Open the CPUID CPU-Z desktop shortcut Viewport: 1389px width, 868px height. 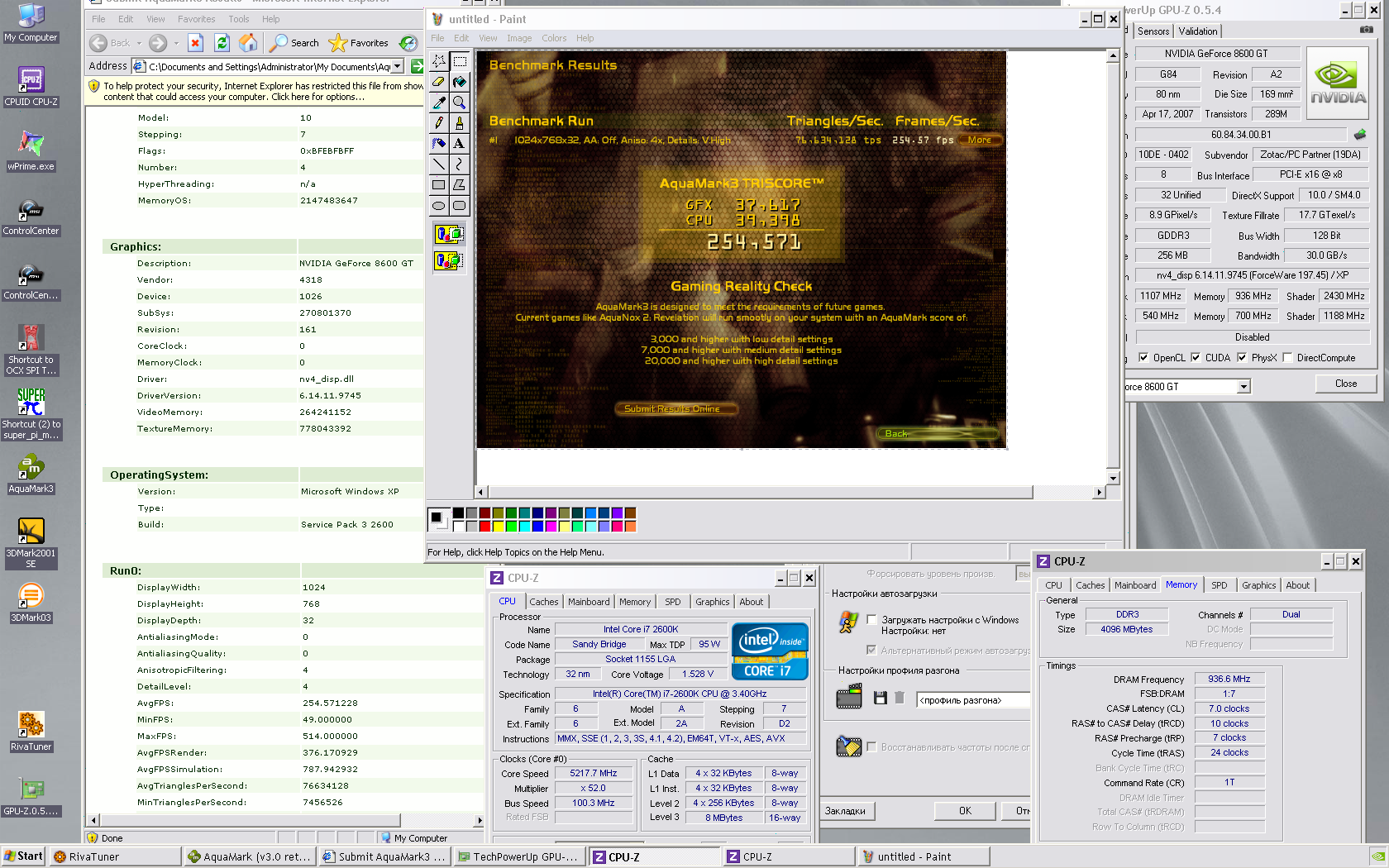coord(31,86)
